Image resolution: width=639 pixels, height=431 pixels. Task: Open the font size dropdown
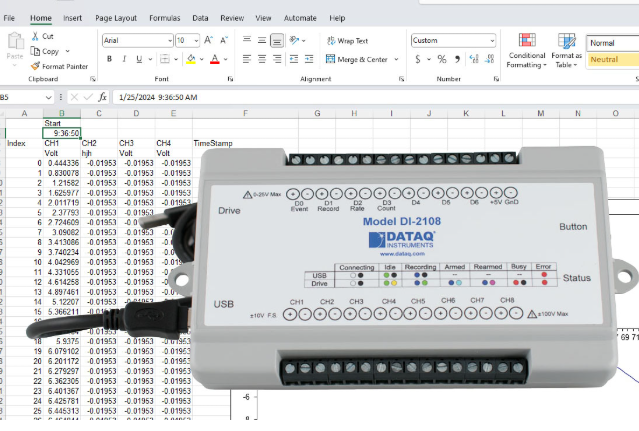pyautogui.click(x=196, y=40)
